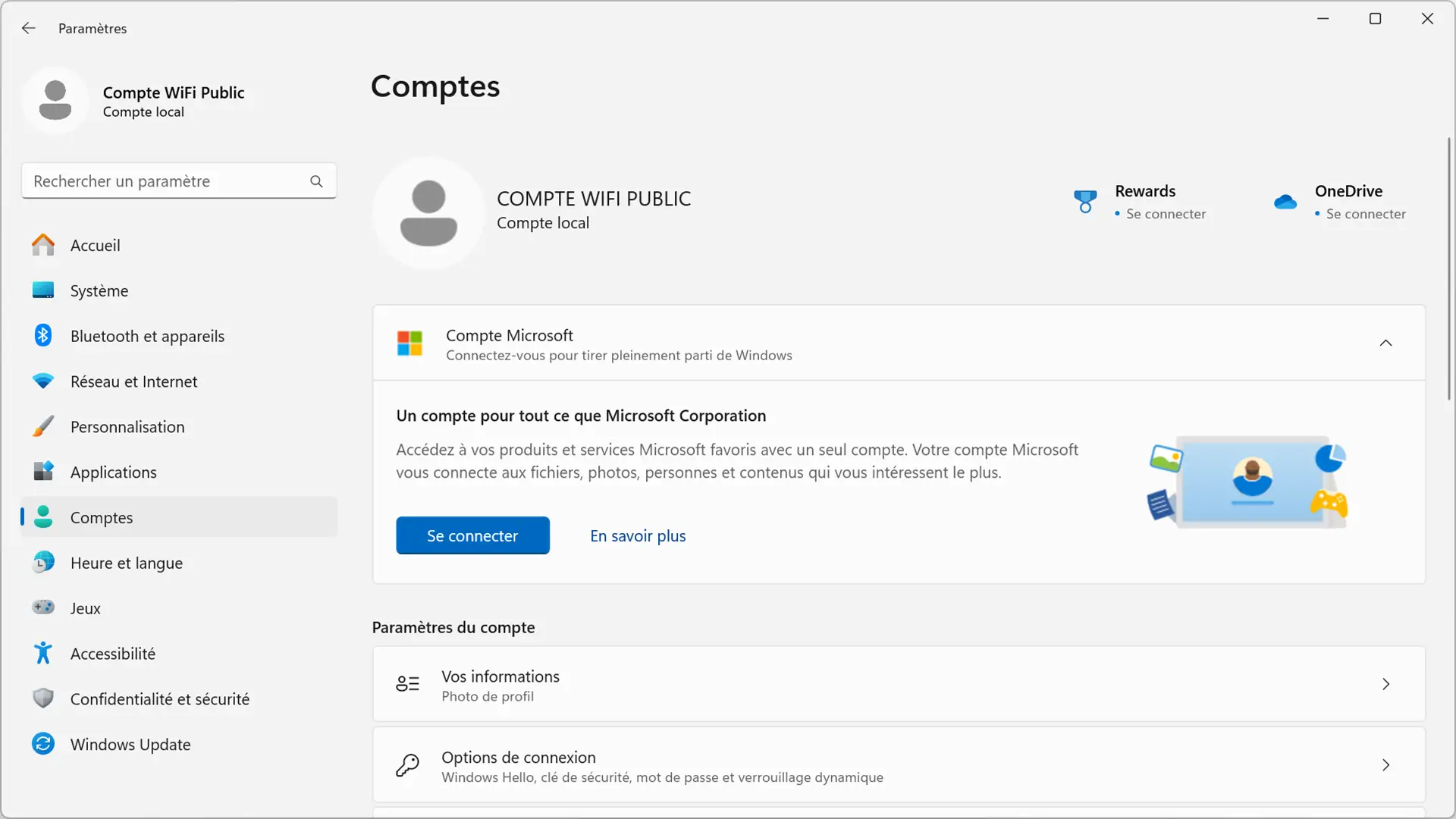Open Options de connexion via its chevron

(x=1385, y=765)
